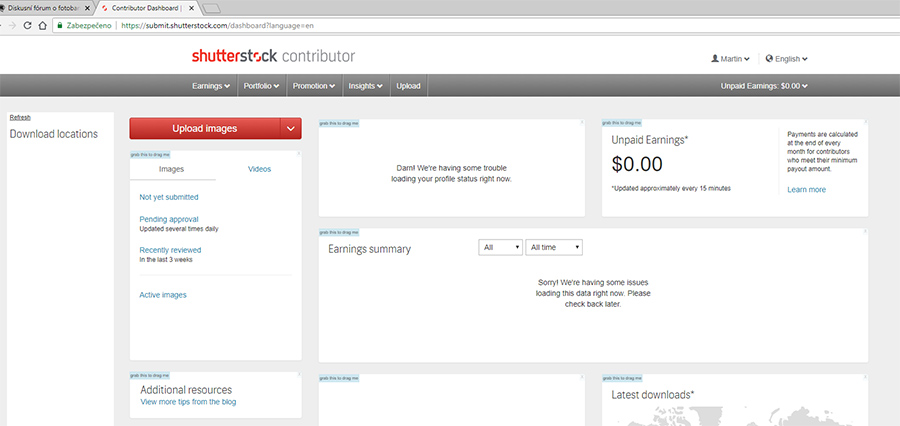Open the Martin account dropdown

tap(730, 59)
